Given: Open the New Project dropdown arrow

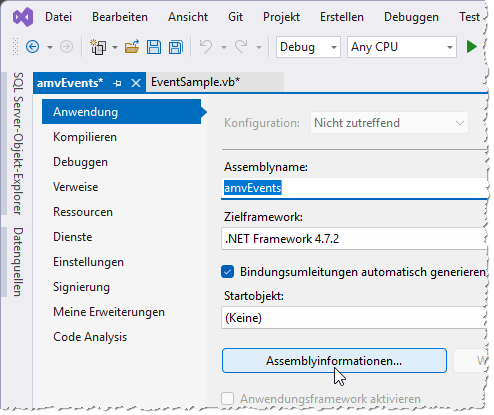Looking at the screenshot, I should 115,47.
